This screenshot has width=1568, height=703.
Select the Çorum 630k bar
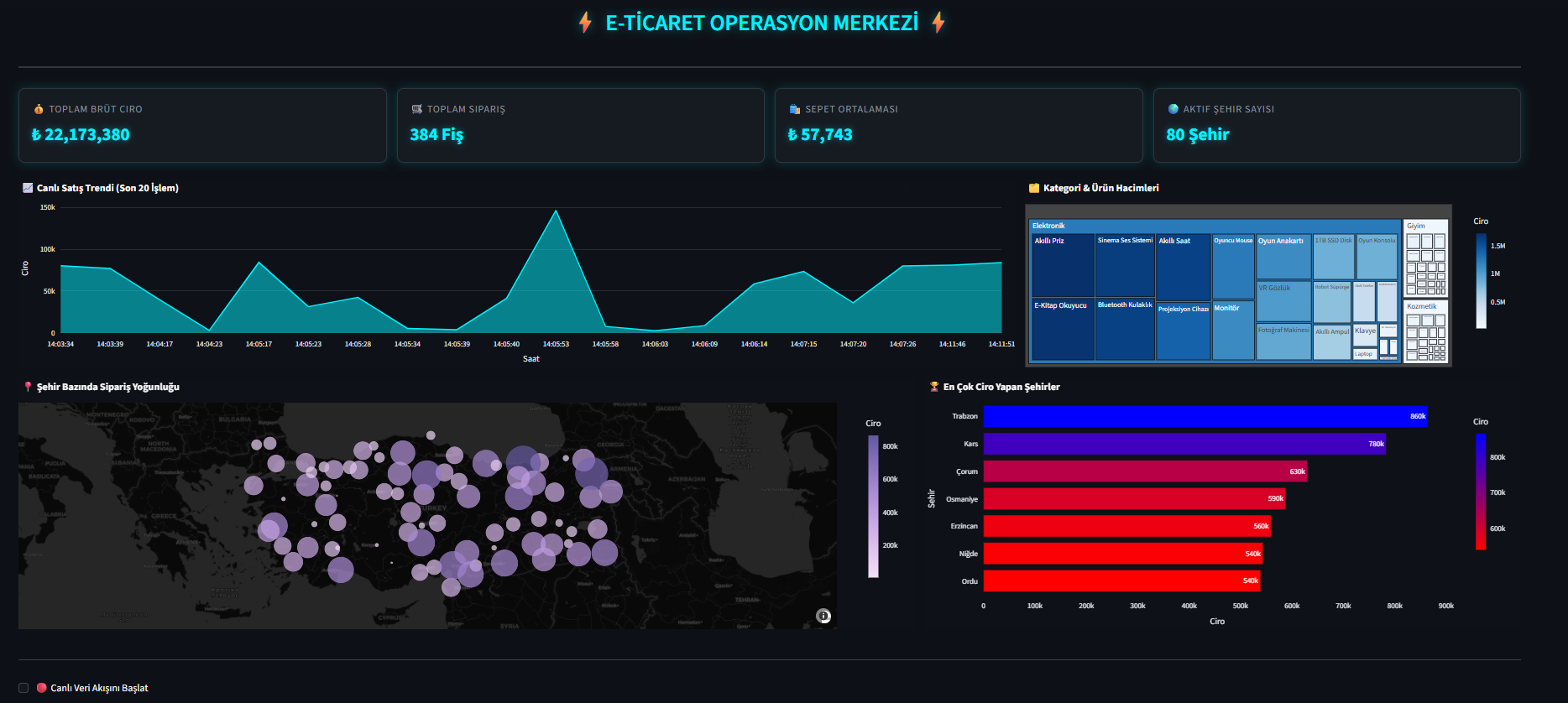coord(1146,471)
